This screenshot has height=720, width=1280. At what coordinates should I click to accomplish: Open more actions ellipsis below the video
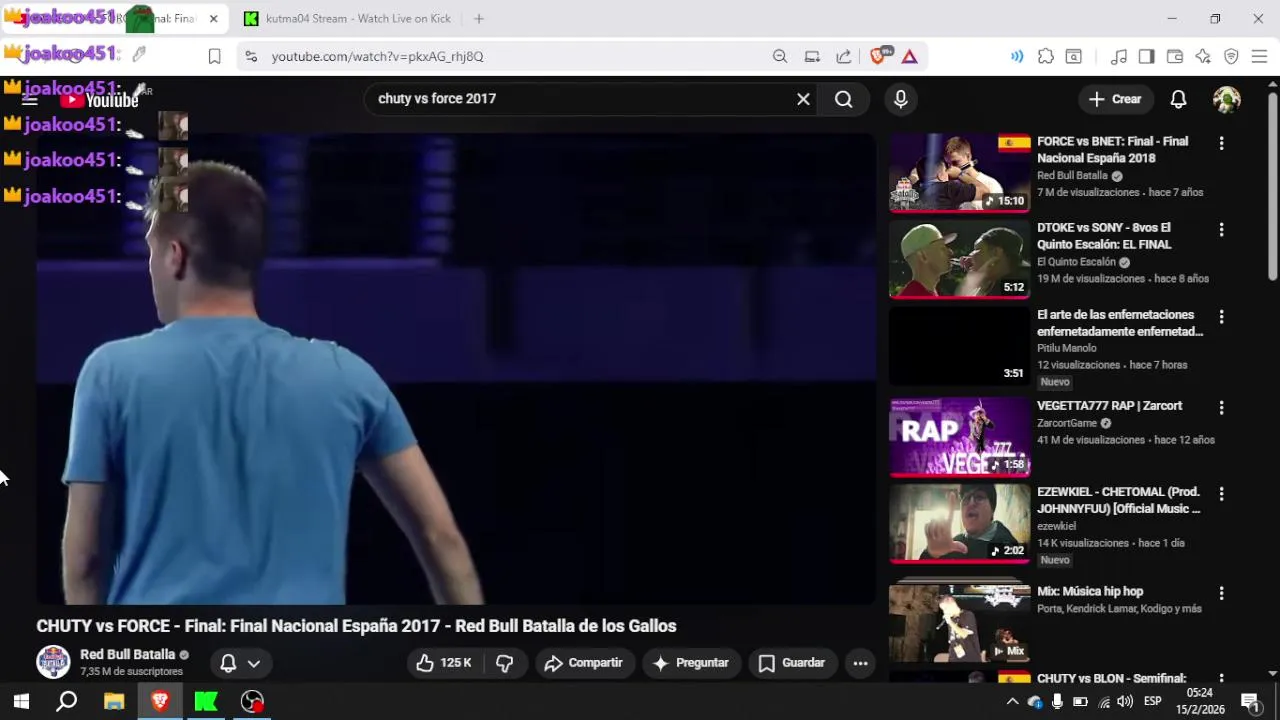860,663
